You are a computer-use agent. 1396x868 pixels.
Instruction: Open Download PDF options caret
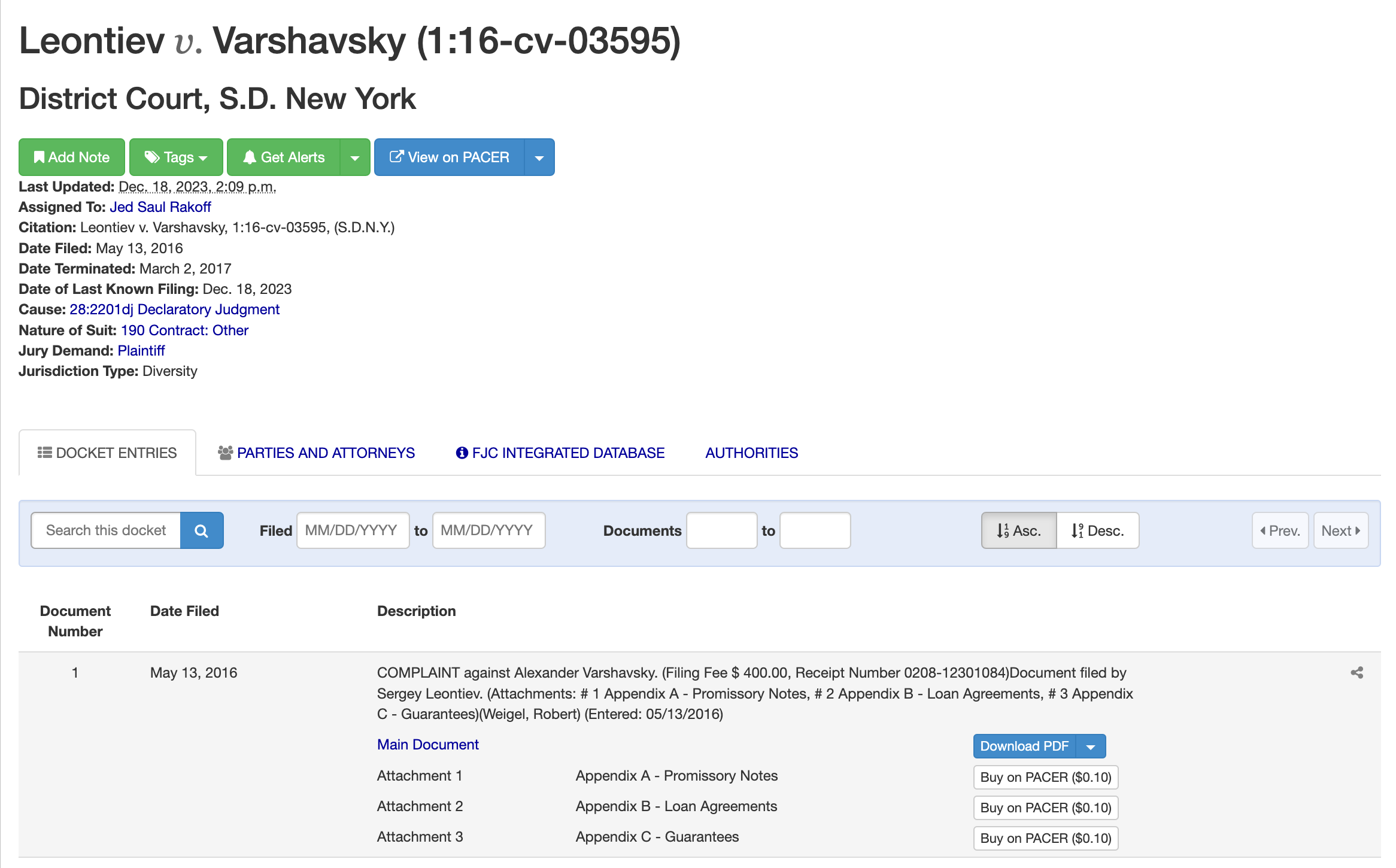click(1091, 746)
